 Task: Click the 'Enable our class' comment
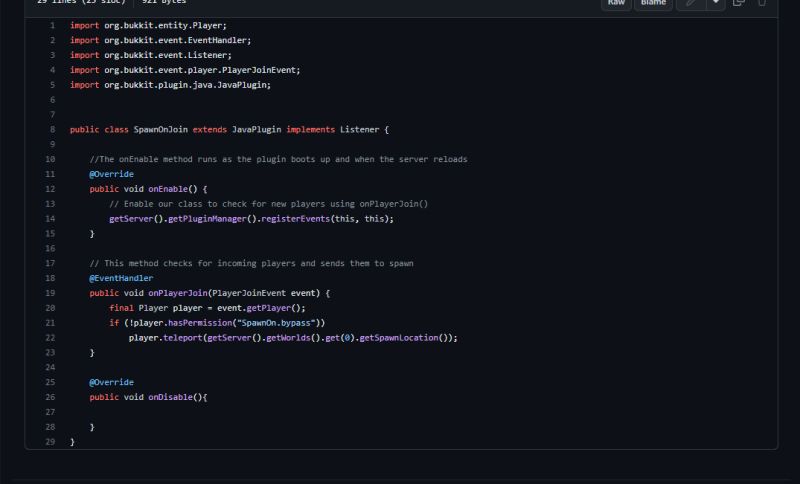click(268, 204)
